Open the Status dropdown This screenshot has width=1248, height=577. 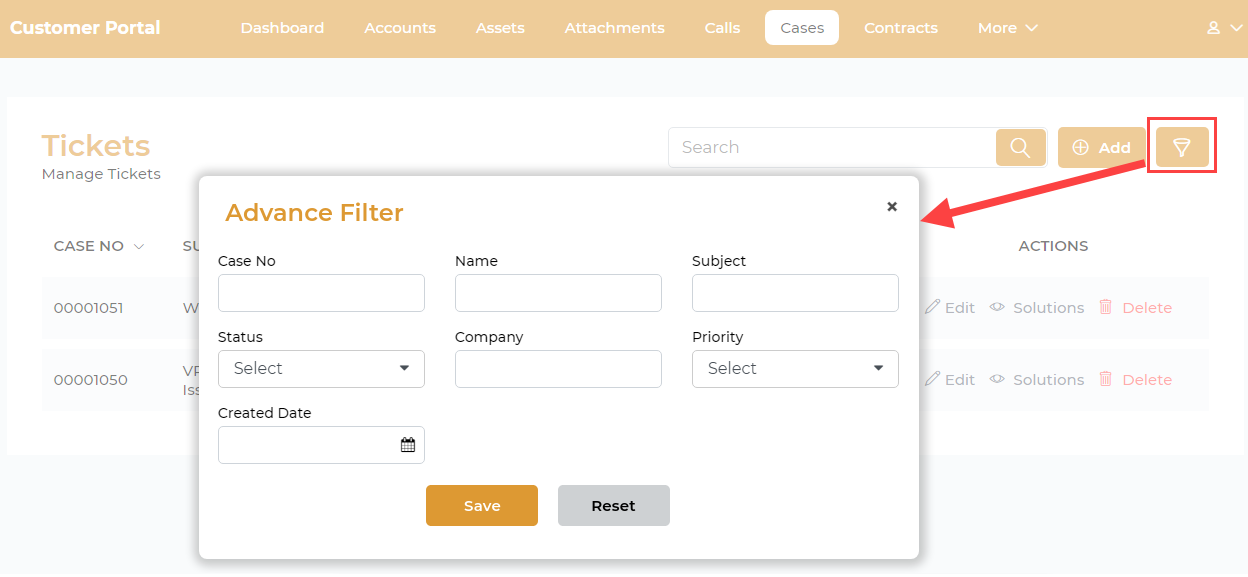[x=321, y=369]
